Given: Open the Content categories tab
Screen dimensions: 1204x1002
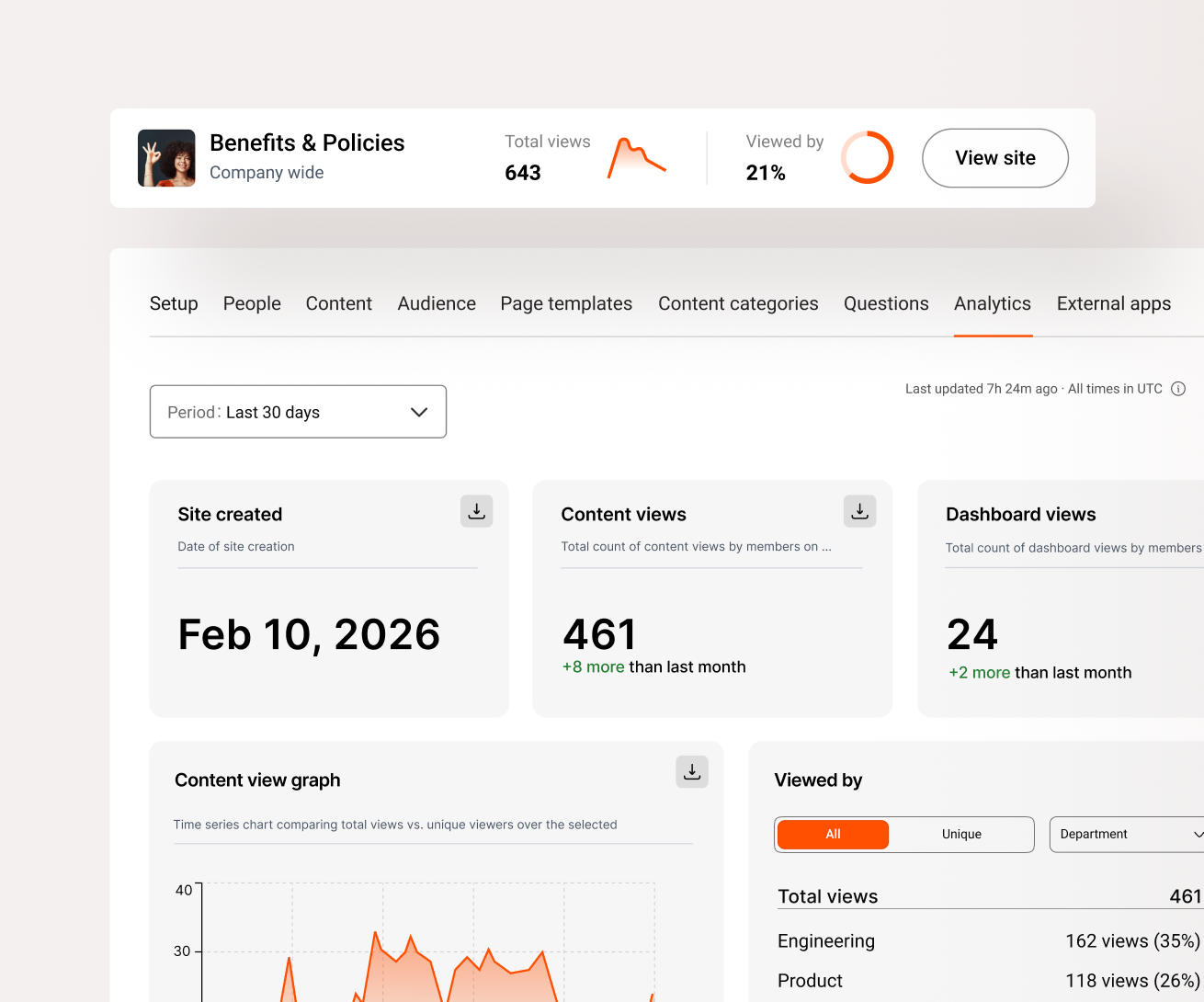Looking at the screenshot, I should coord(738,303).
